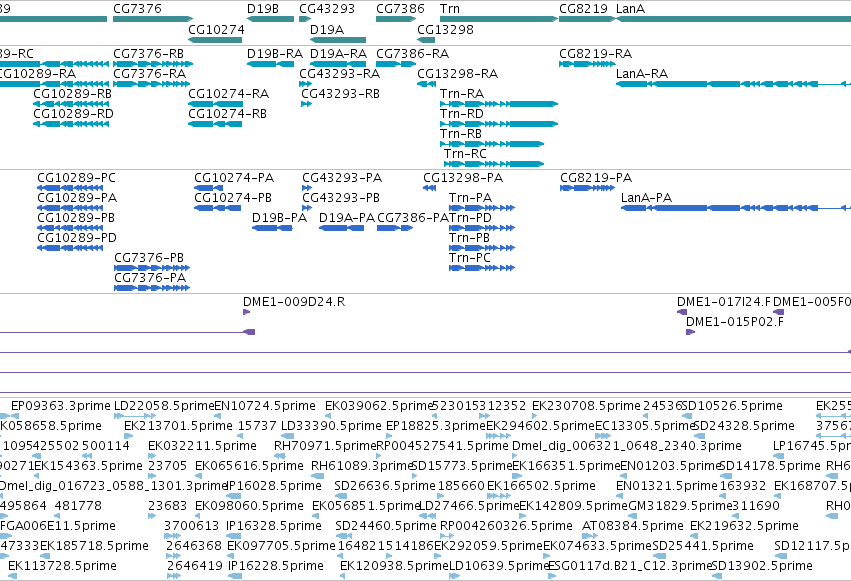Click the CG7376 gene name without suffix
The height and width of the screenshot is (581, 851).
[x=137, y=9]
